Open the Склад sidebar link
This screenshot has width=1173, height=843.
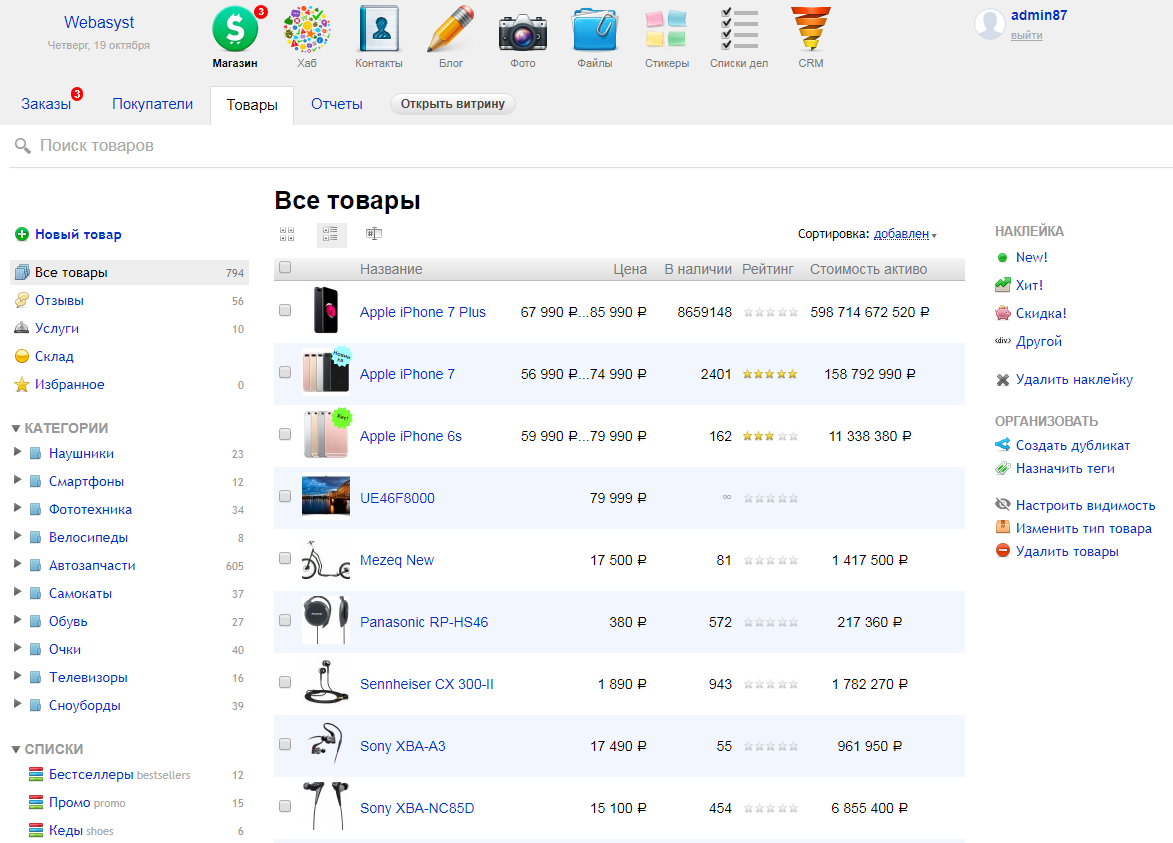click(54, 356)
